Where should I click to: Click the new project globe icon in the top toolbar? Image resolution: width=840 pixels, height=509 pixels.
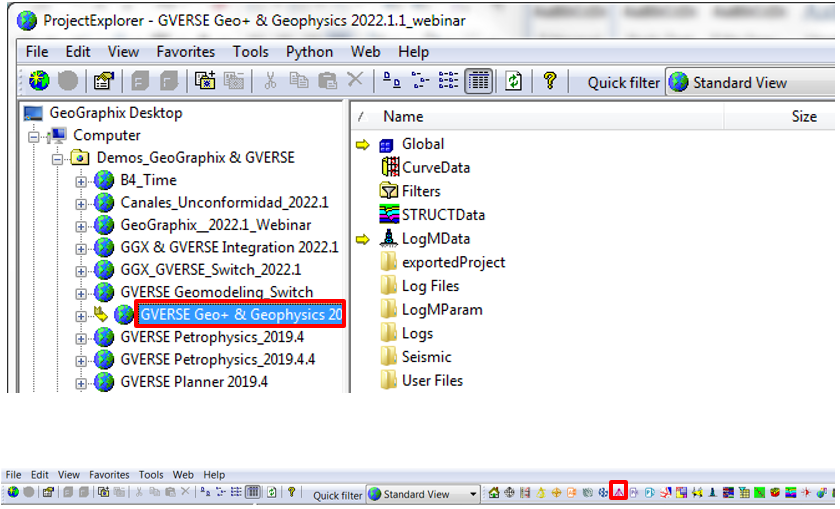(x=39, y=81)
